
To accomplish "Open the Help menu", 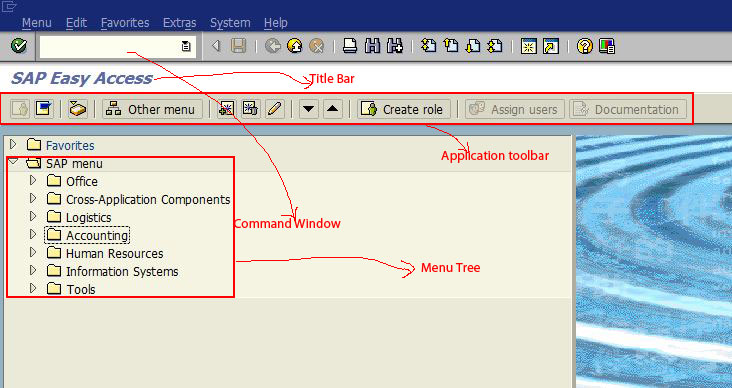I will point(275,22).
